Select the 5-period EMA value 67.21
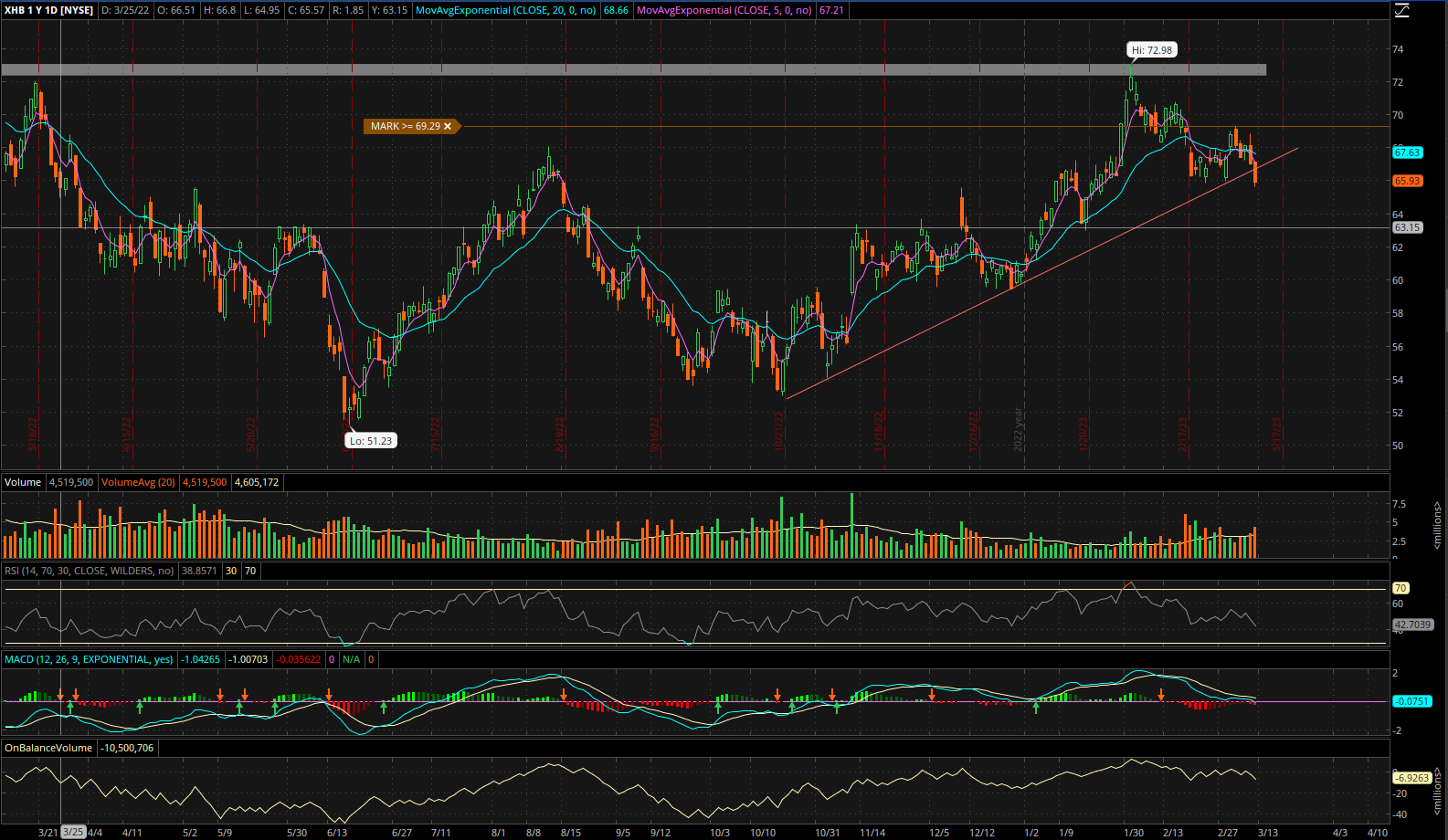Screen dimensions: 1448x840 (831, 10)
